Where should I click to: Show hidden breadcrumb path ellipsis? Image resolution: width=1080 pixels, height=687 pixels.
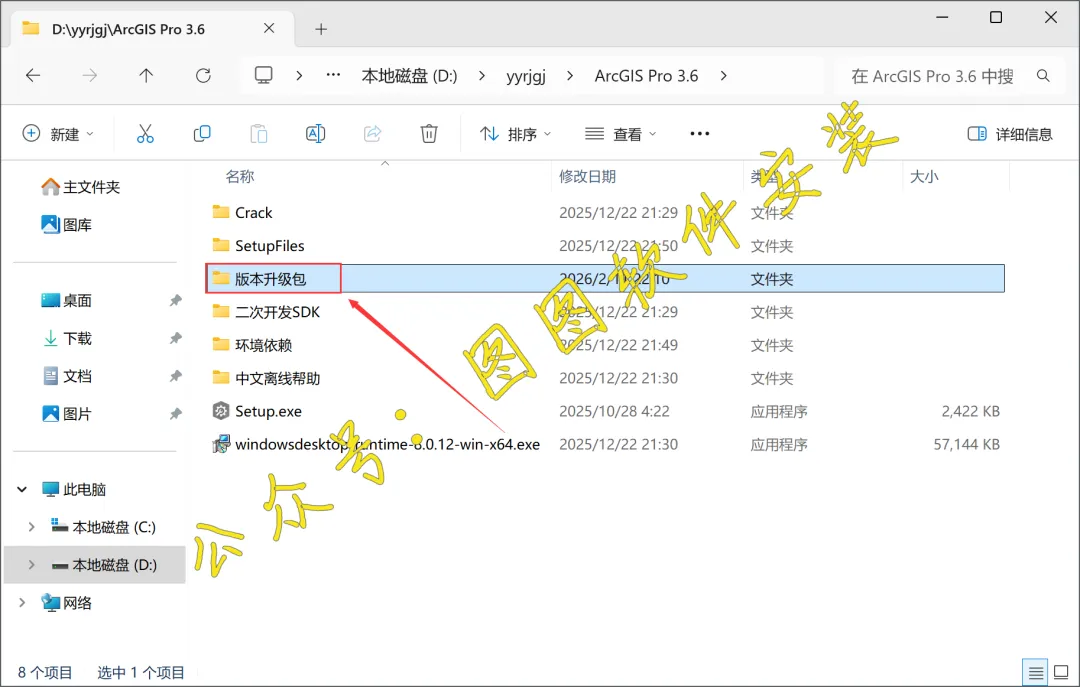coord(333,75)
